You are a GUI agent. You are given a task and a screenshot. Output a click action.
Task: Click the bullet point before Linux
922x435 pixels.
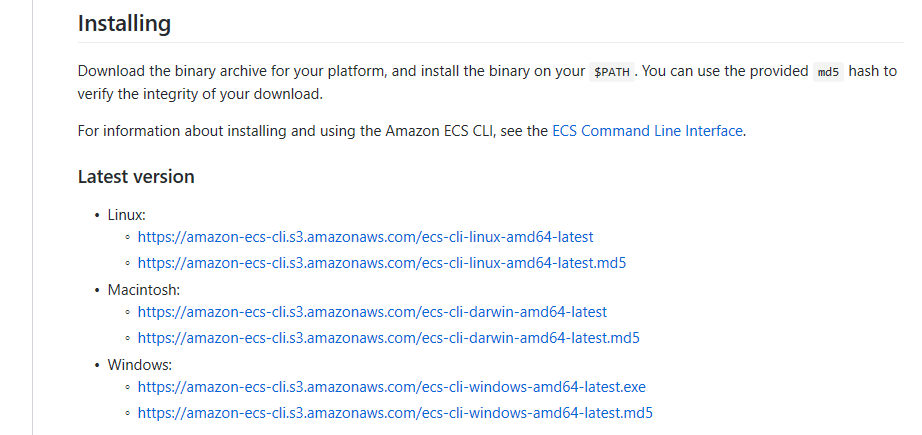97,215
